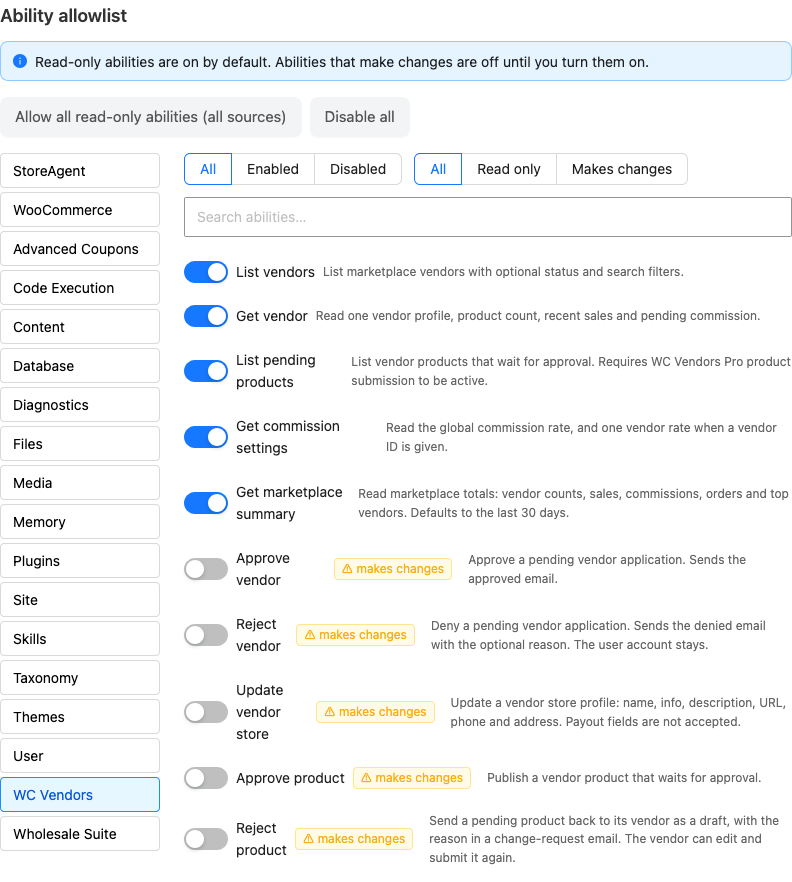Open the StoreAgent source
Screen dimensions: 792x882
80,171
